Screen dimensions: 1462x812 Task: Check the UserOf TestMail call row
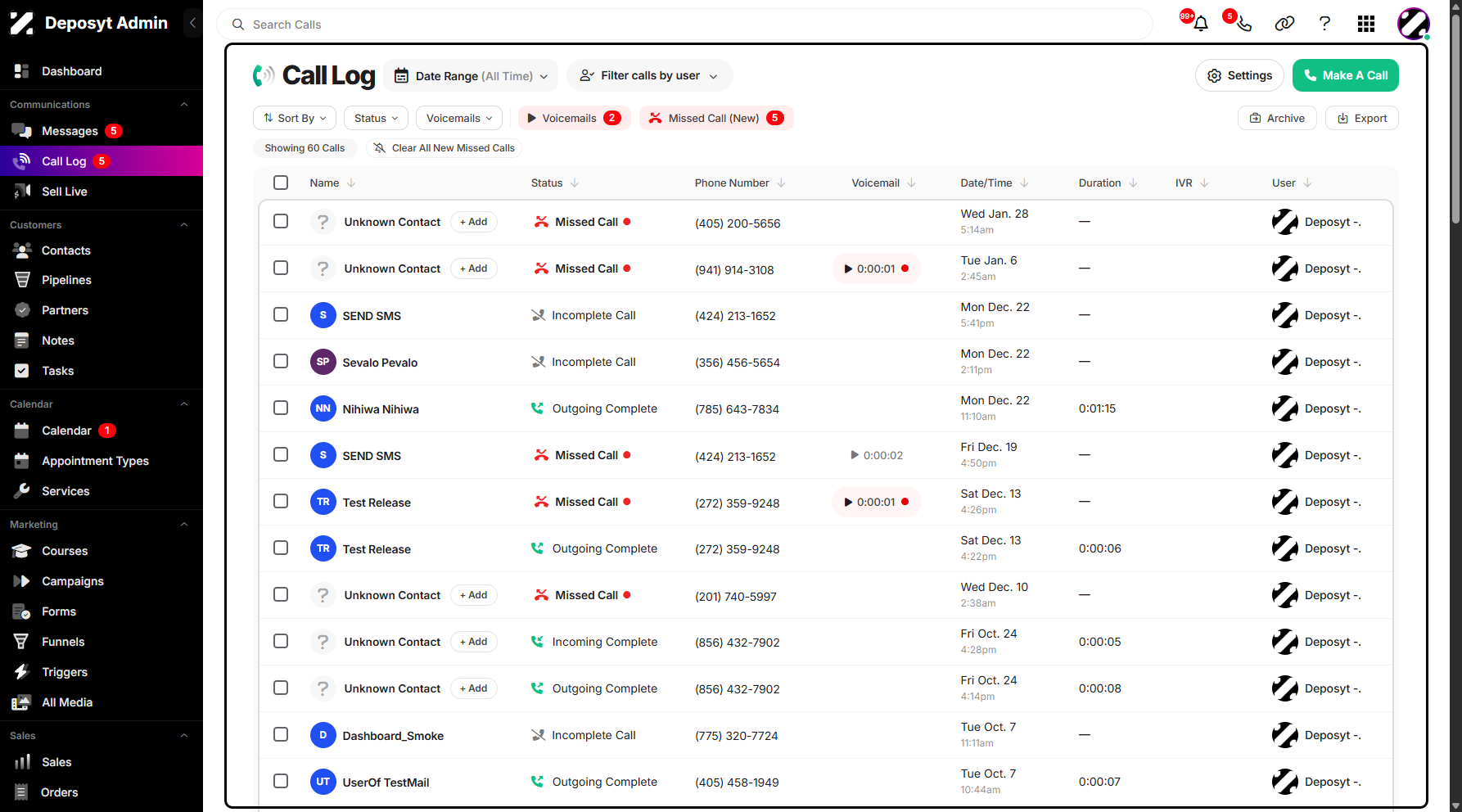[x=281, y=781]
